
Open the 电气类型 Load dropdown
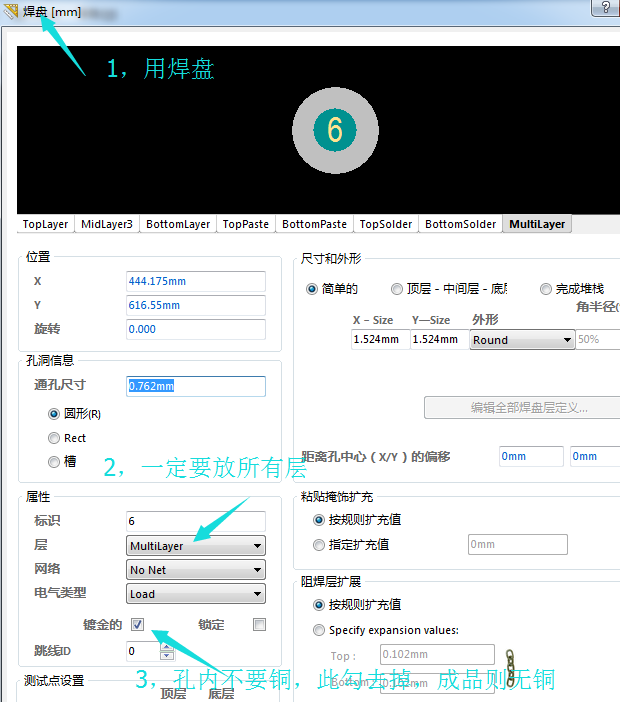[x=196, y=594]
